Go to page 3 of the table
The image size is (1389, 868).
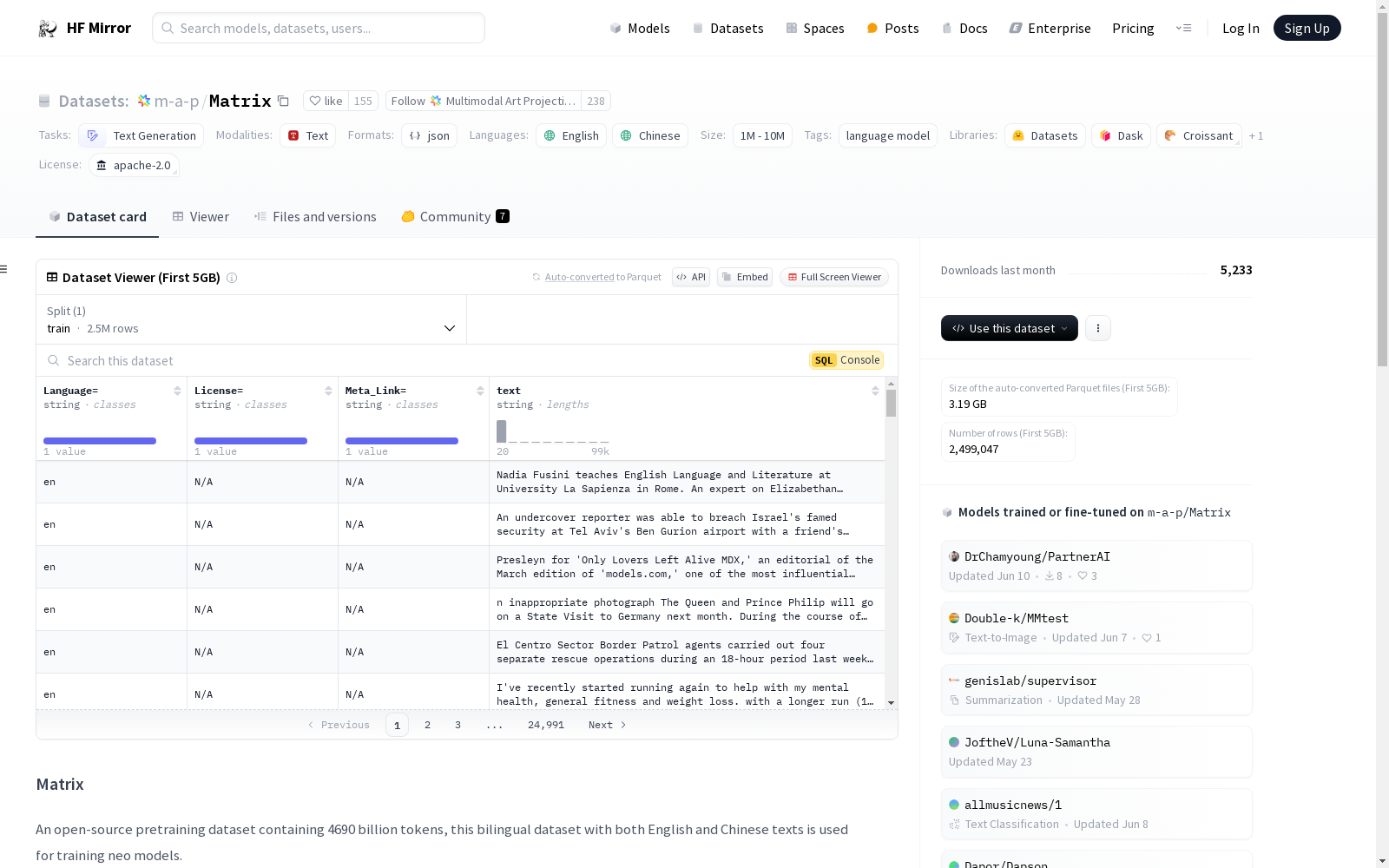click(458, 725)
